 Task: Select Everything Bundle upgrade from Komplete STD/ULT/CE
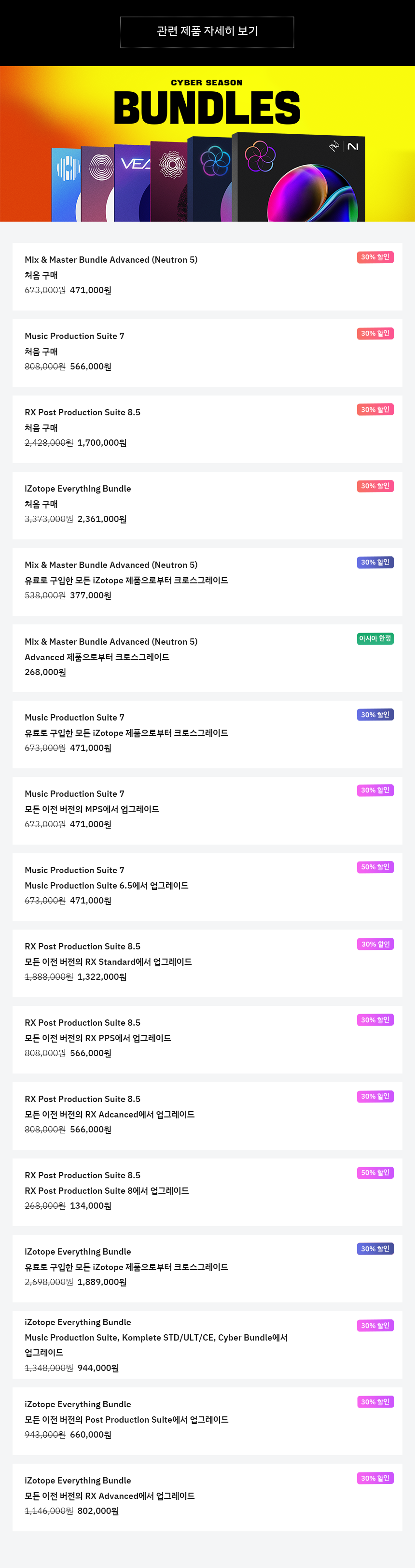click(x=207, y=1344)
